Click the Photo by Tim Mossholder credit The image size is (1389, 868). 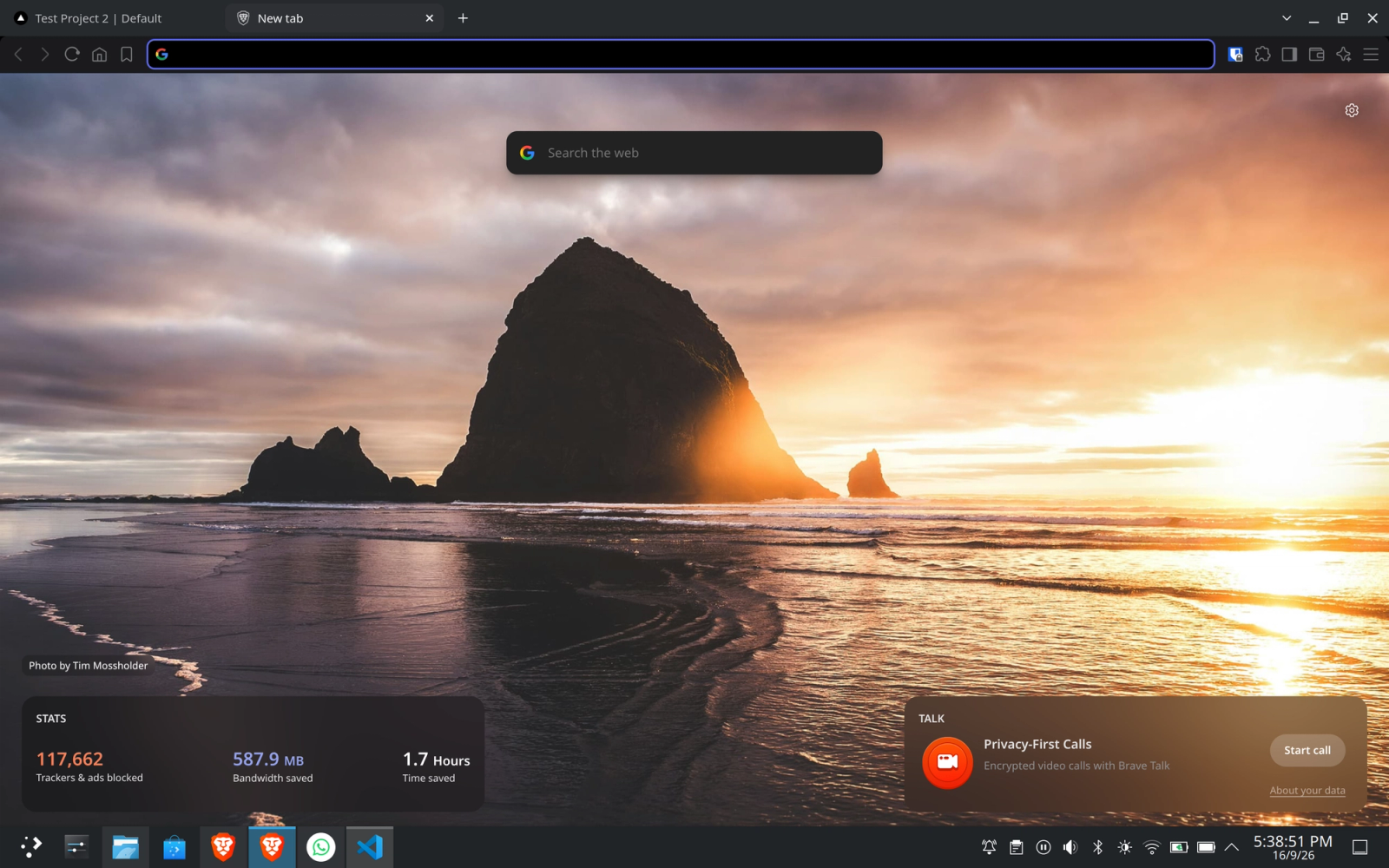pyautogui.click(x=88, y=666)
